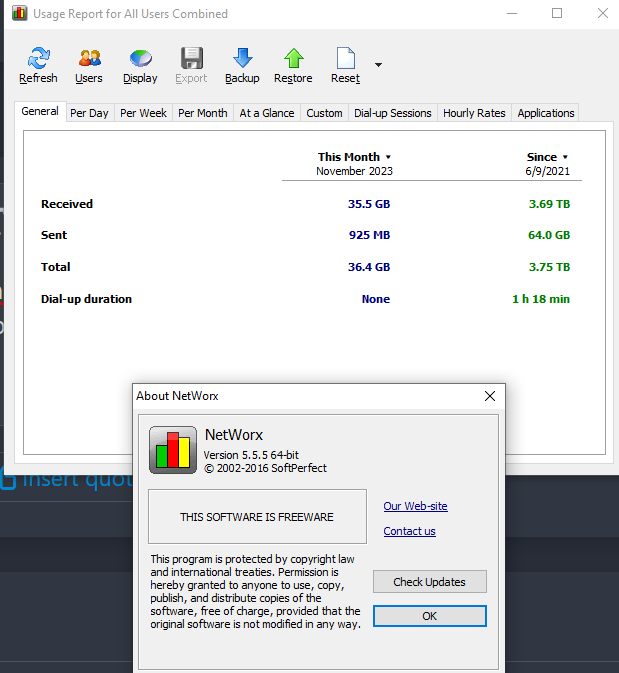
Task: Switch to the Per Day tab
Action: coord(89,113)
